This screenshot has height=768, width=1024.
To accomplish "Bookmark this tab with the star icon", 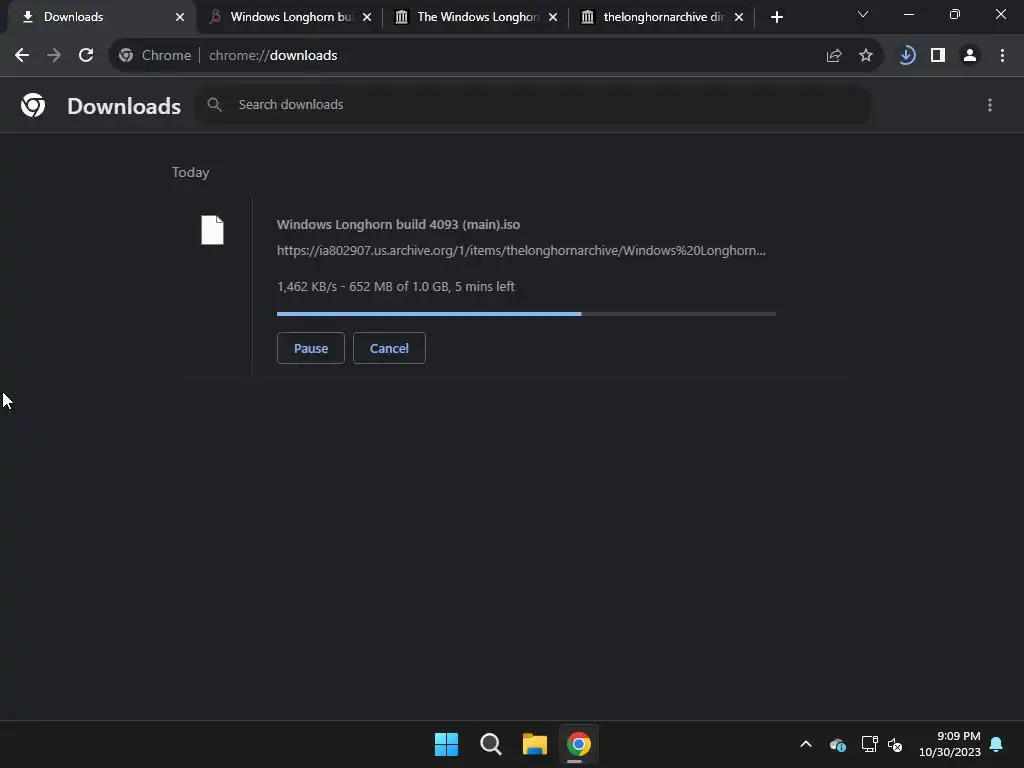I will tap(866, 56).
